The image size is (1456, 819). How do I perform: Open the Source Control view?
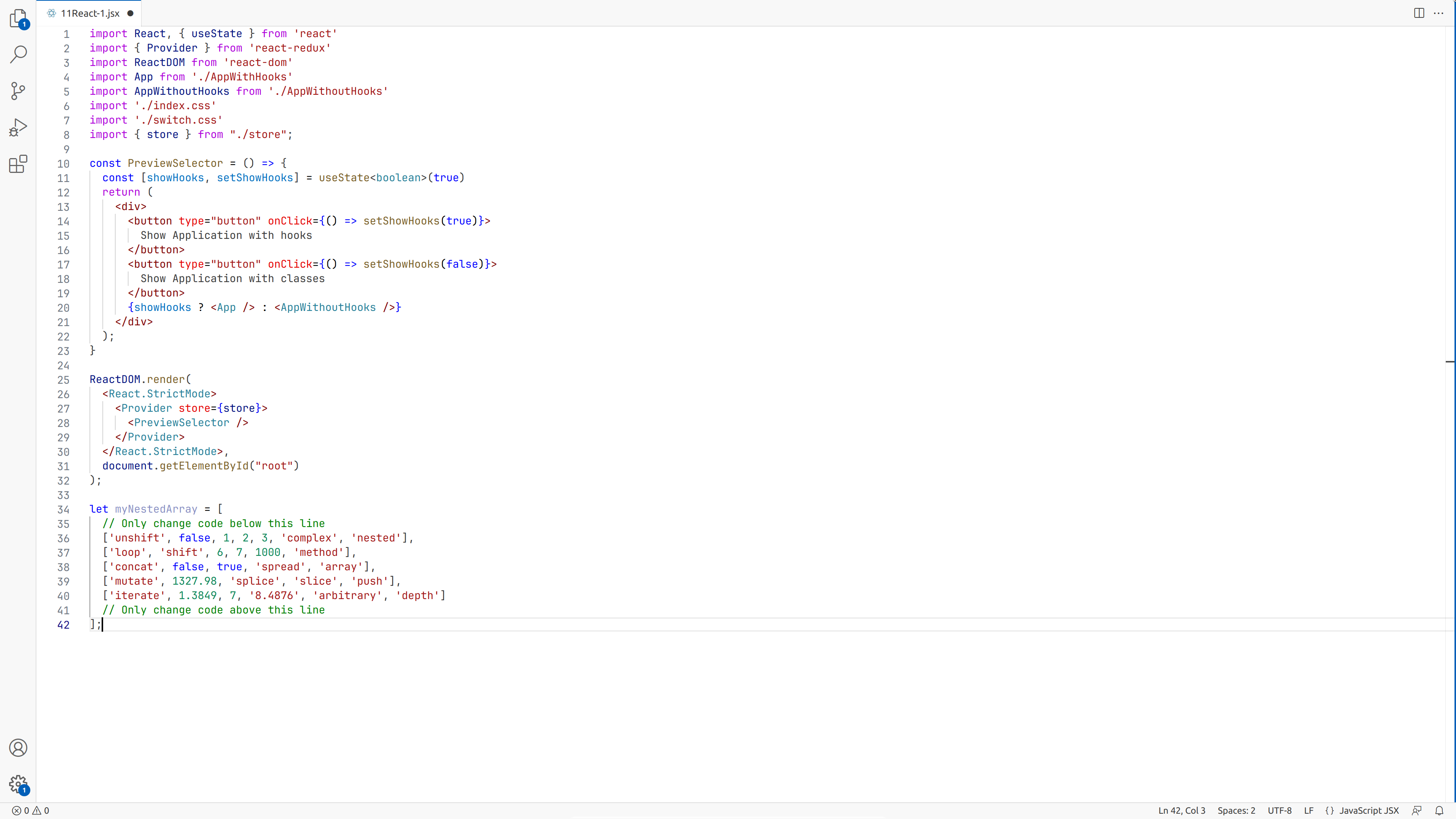coord(18,91)
